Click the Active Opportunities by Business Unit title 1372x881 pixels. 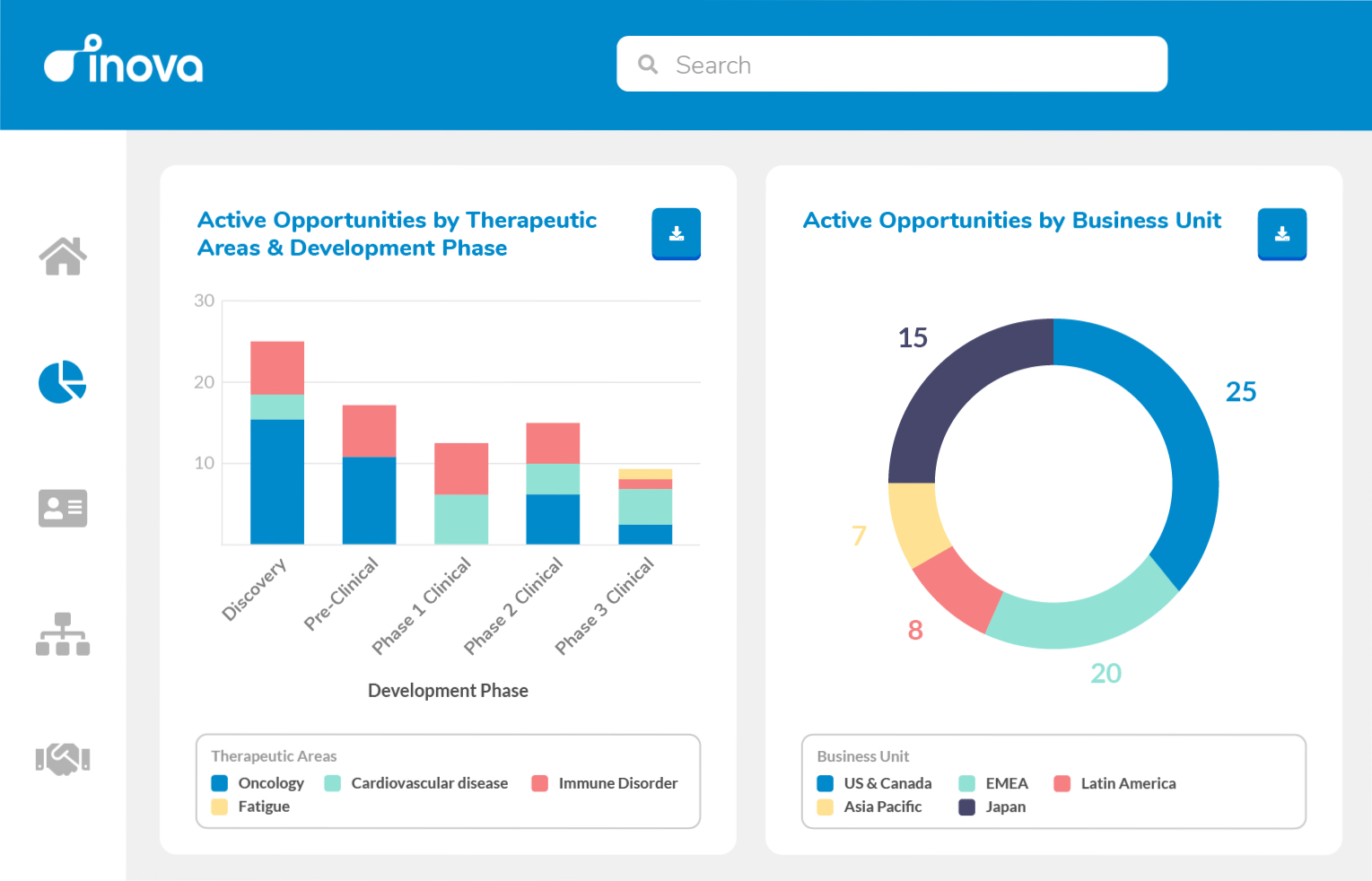point(1012,221)
